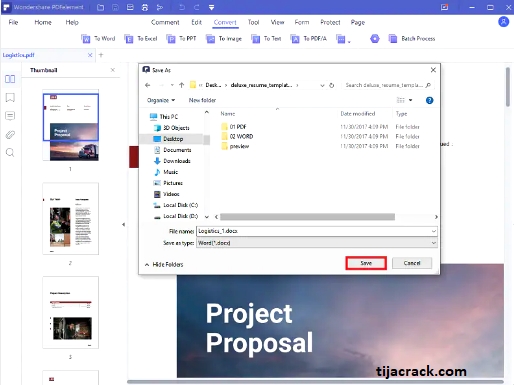This screenshot has width=514, height=385.
Task: Close the Logistics.pdf tab
Action: [90, 55]
